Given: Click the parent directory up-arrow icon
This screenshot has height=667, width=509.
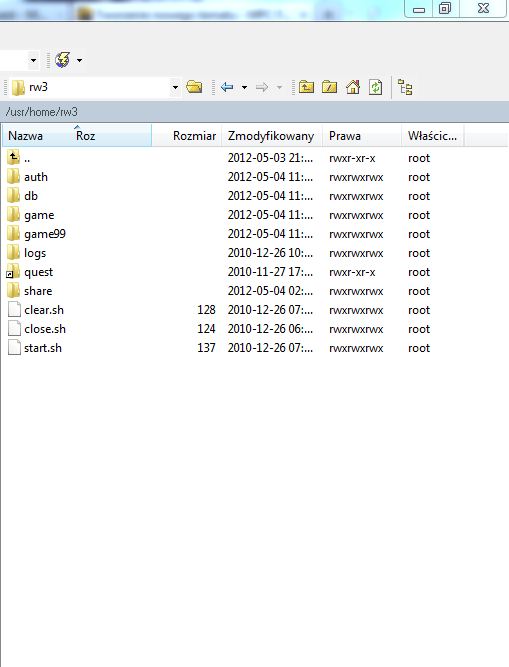Looking at the screenshot, I should click(14, 157).
